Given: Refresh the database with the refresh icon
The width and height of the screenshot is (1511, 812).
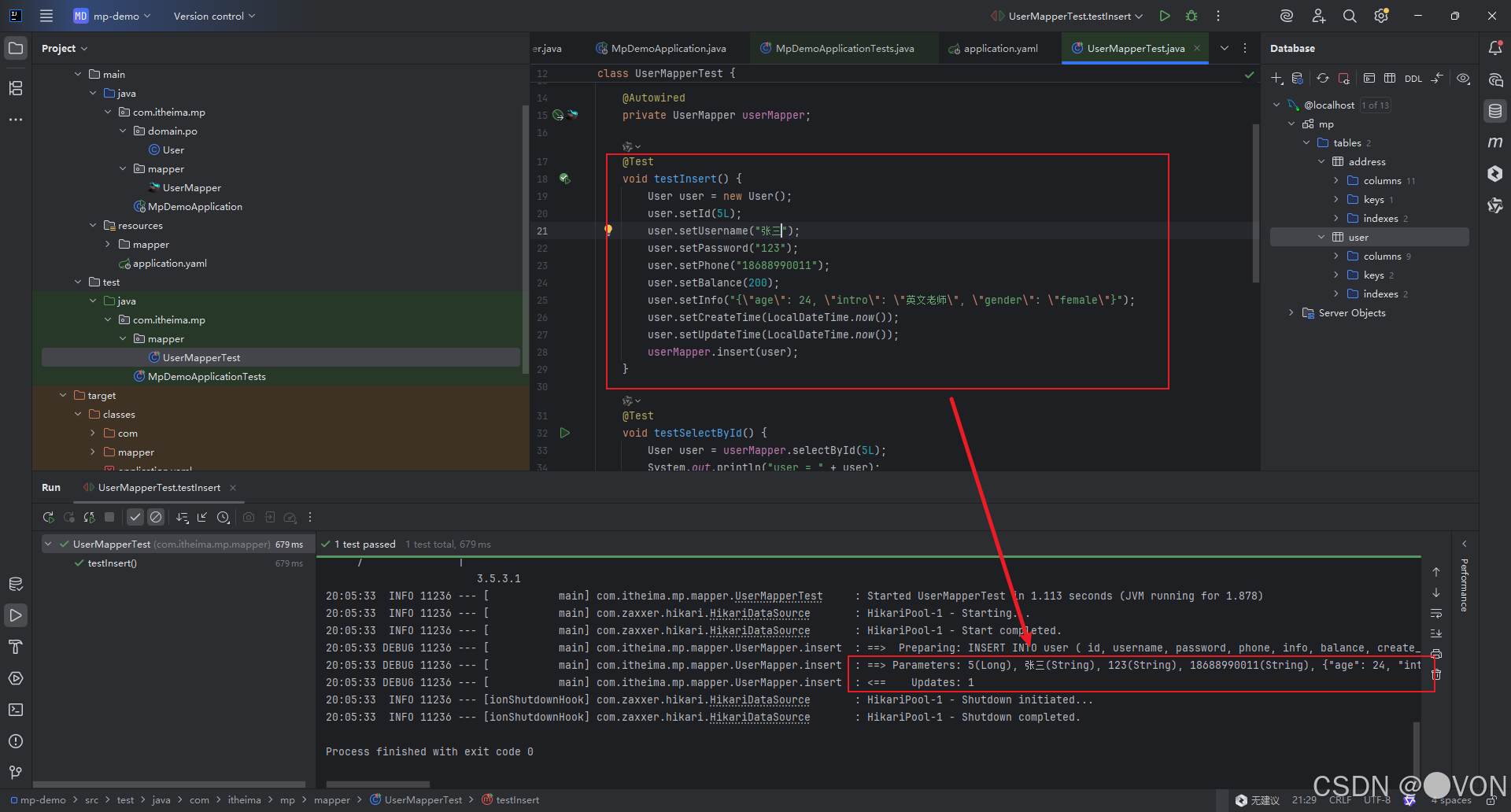Looking at the screenshot, I should point(1323,79).
